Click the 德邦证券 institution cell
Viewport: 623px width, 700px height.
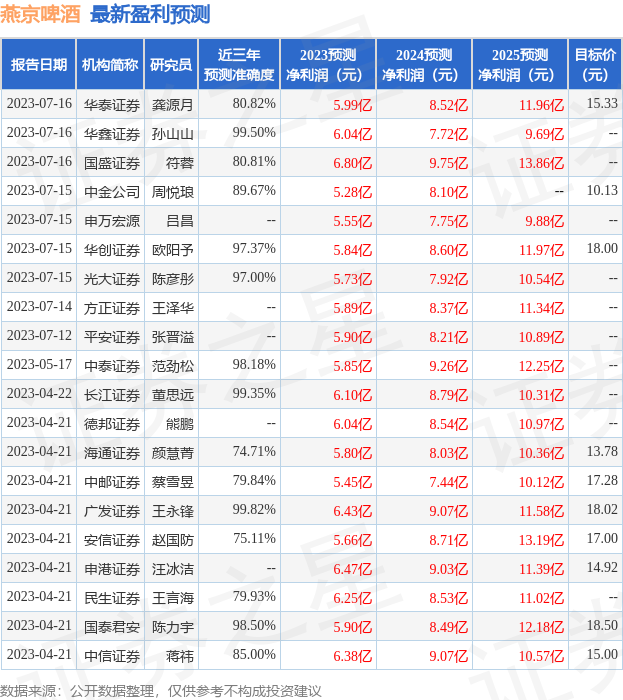(x=112, y=424)
